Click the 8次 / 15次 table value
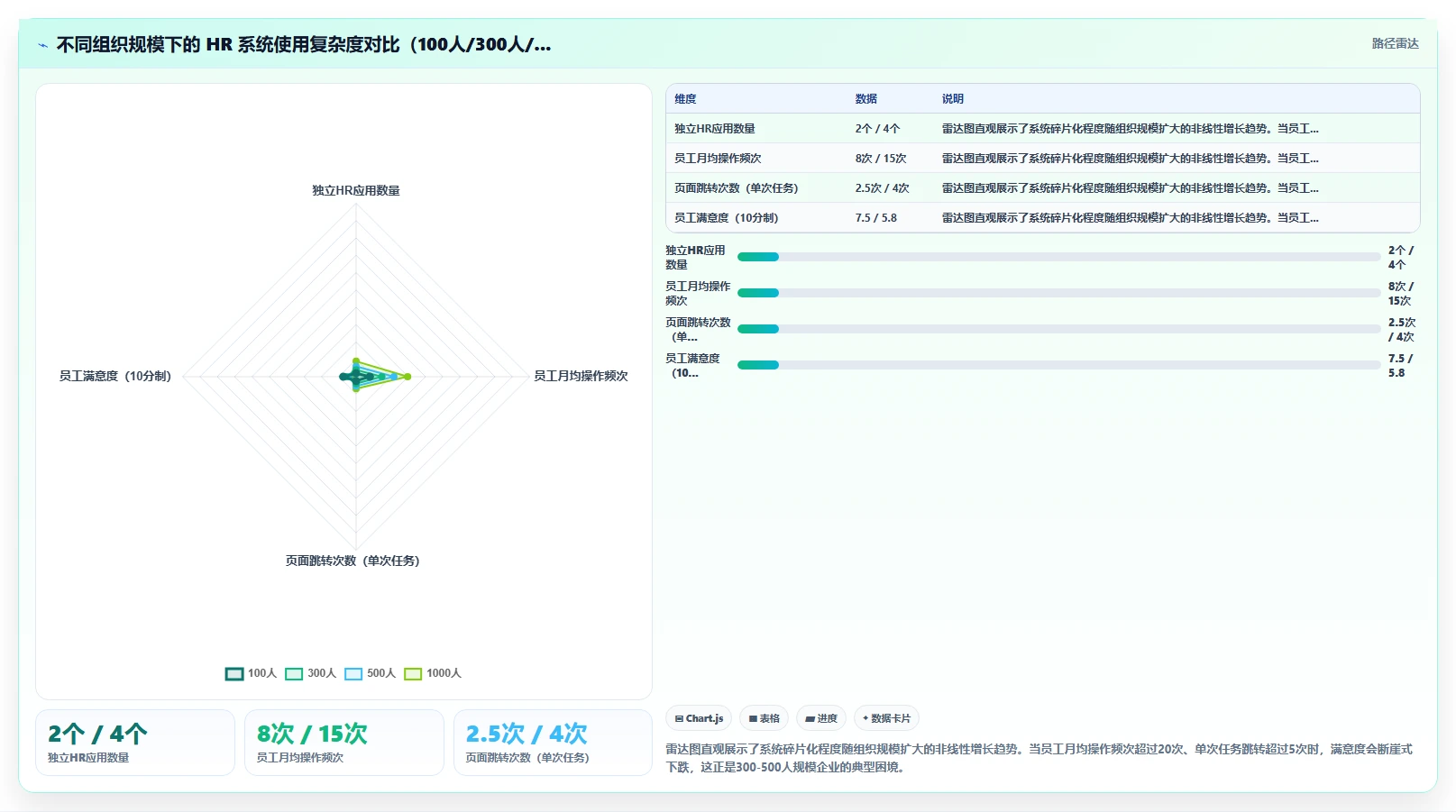Screen dimensions: 1456x812 click(x=881, y=159)
